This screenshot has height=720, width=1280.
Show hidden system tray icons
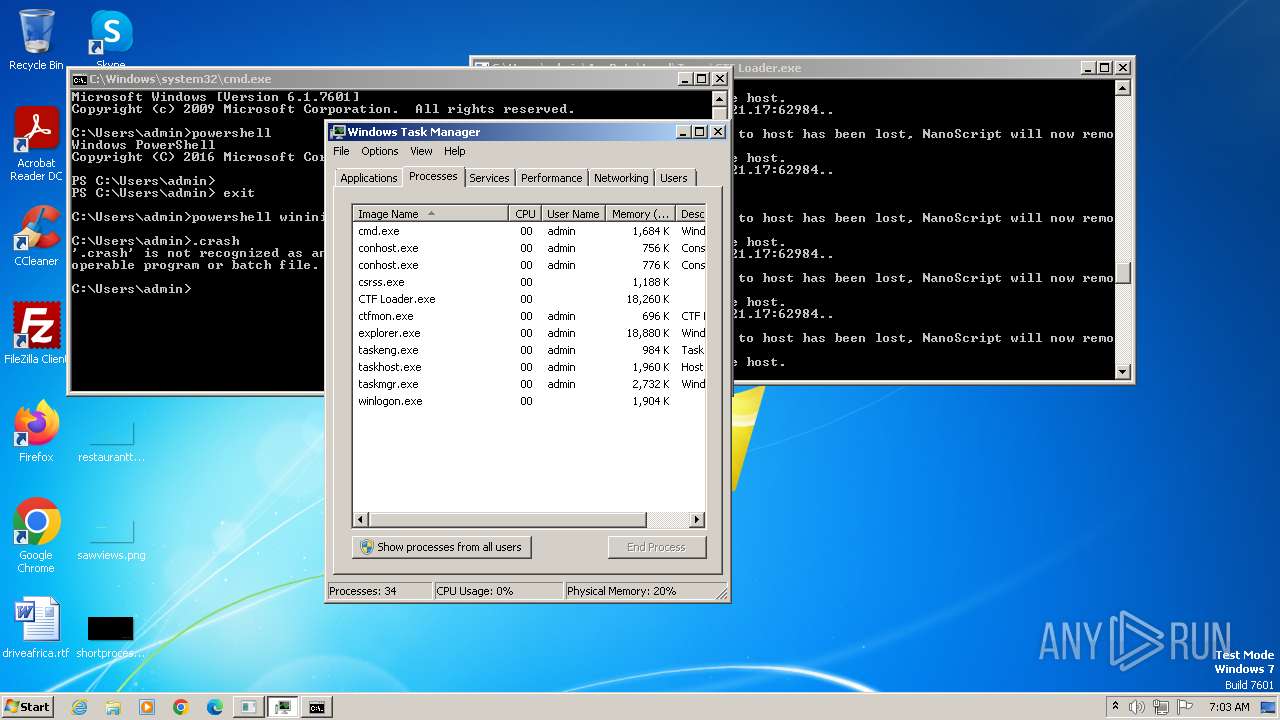pos(1115,707)
